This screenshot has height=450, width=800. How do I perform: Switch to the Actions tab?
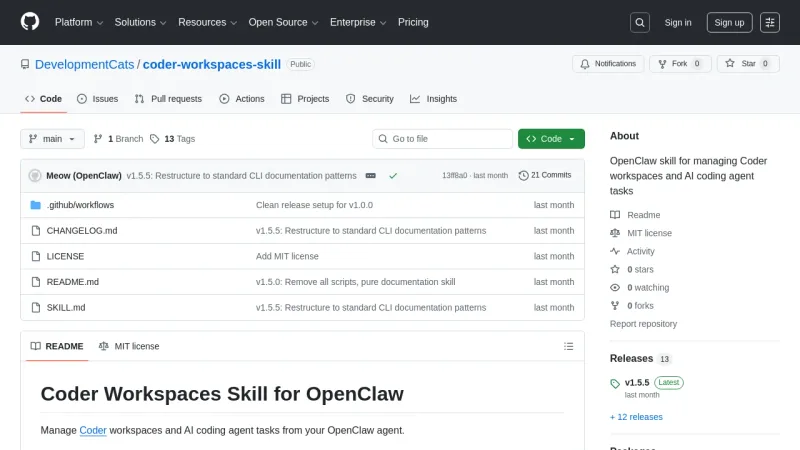point(242,99)
